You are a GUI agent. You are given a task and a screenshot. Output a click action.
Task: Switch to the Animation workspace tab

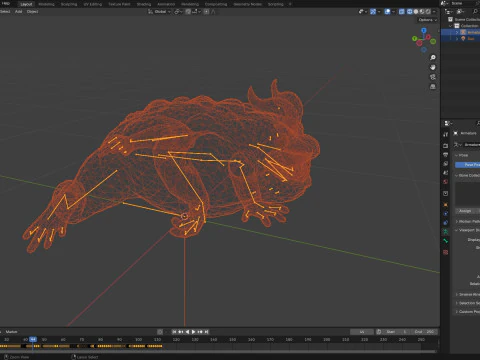[x=166, y=4]
